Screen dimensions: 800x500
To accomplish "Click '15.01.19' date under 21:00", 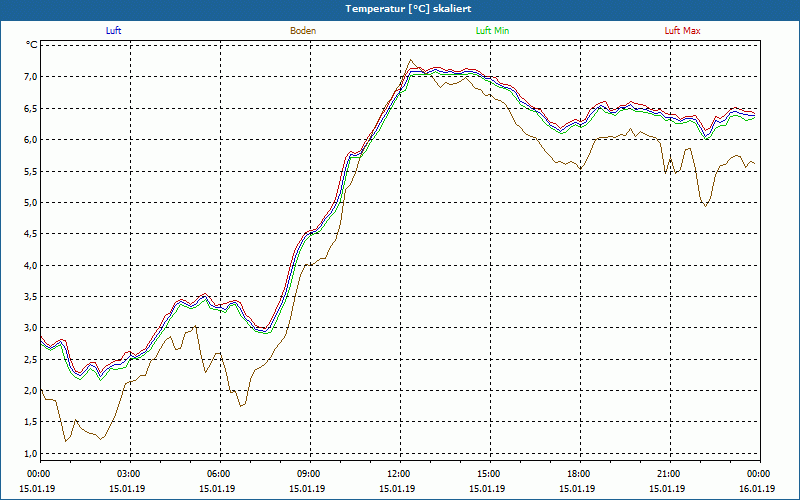I will [667, 488].
